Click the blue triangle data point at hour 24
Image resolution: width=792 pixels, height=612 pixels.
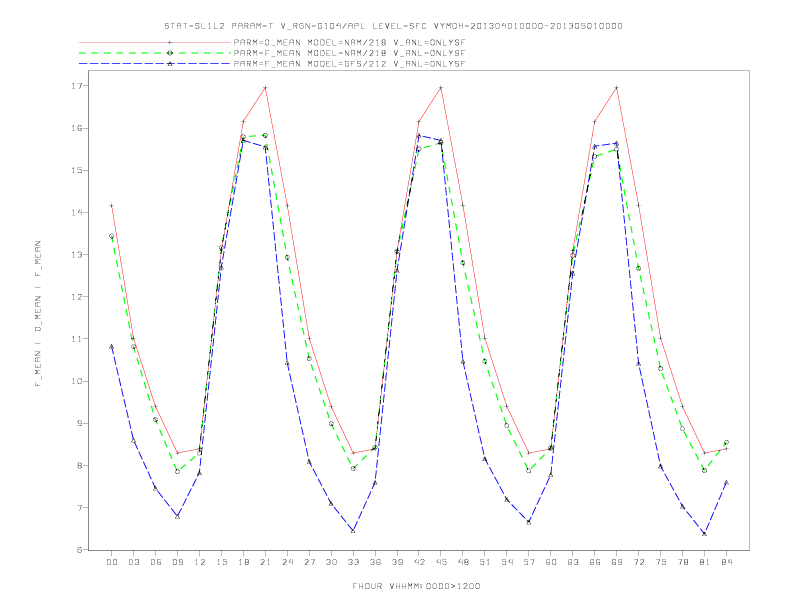coord(287,363)
